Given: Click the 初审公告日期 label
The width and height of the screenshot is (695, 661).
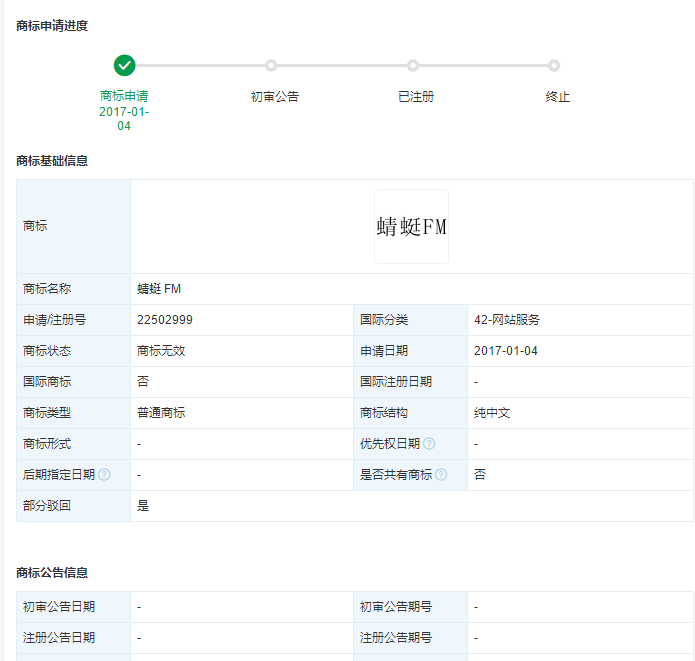Looking at the screenshot, I should (x=59, y=606).
